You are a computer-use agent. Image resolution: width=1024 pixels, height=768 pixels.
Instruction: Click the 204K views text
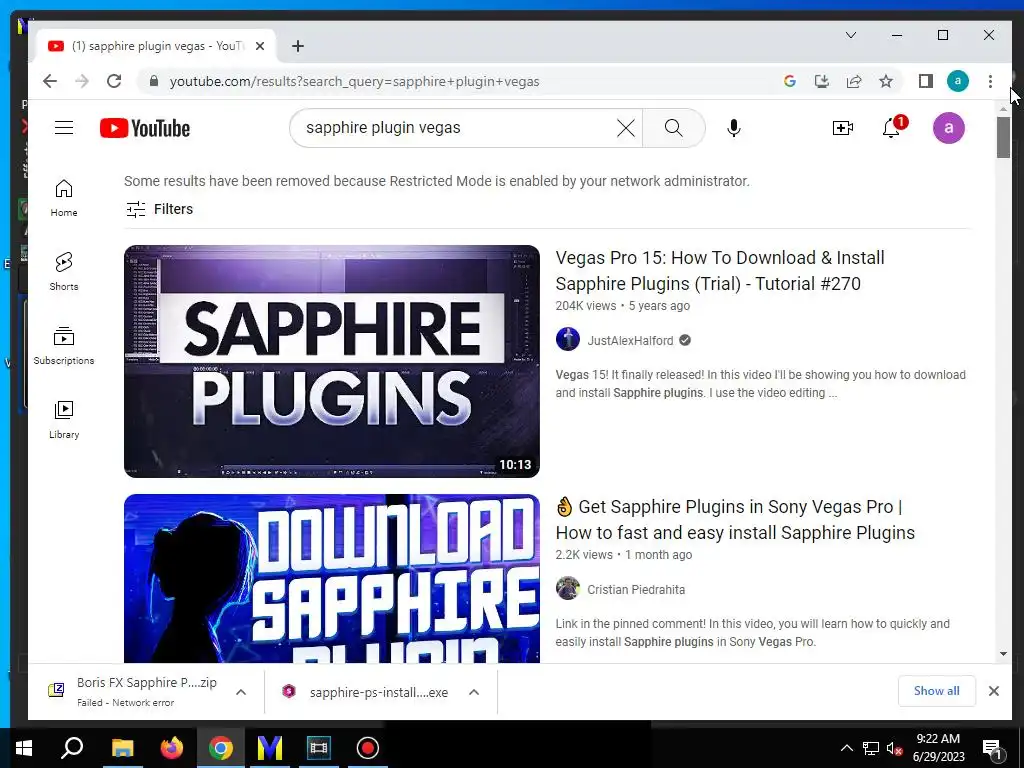(586, 306)
